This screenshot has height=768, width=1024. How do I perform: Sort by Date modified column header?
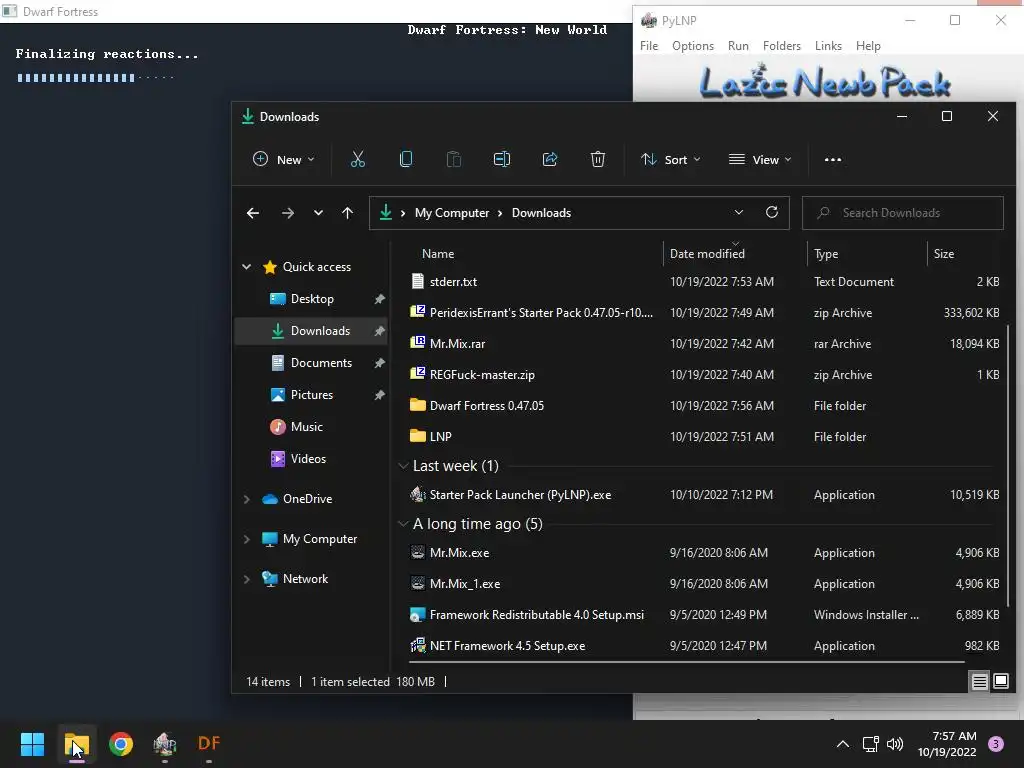tap(707, 254)
